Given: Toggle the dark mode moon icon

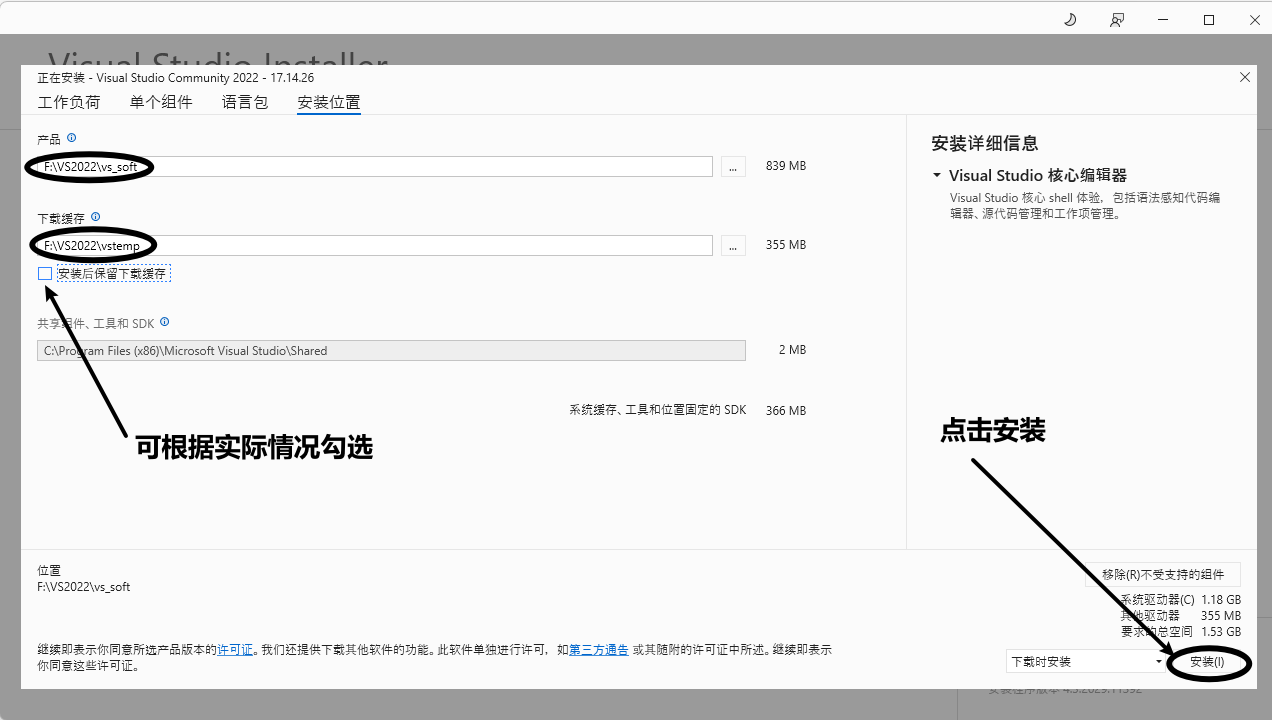Looking at the screenshot, I should (1069, 19).
